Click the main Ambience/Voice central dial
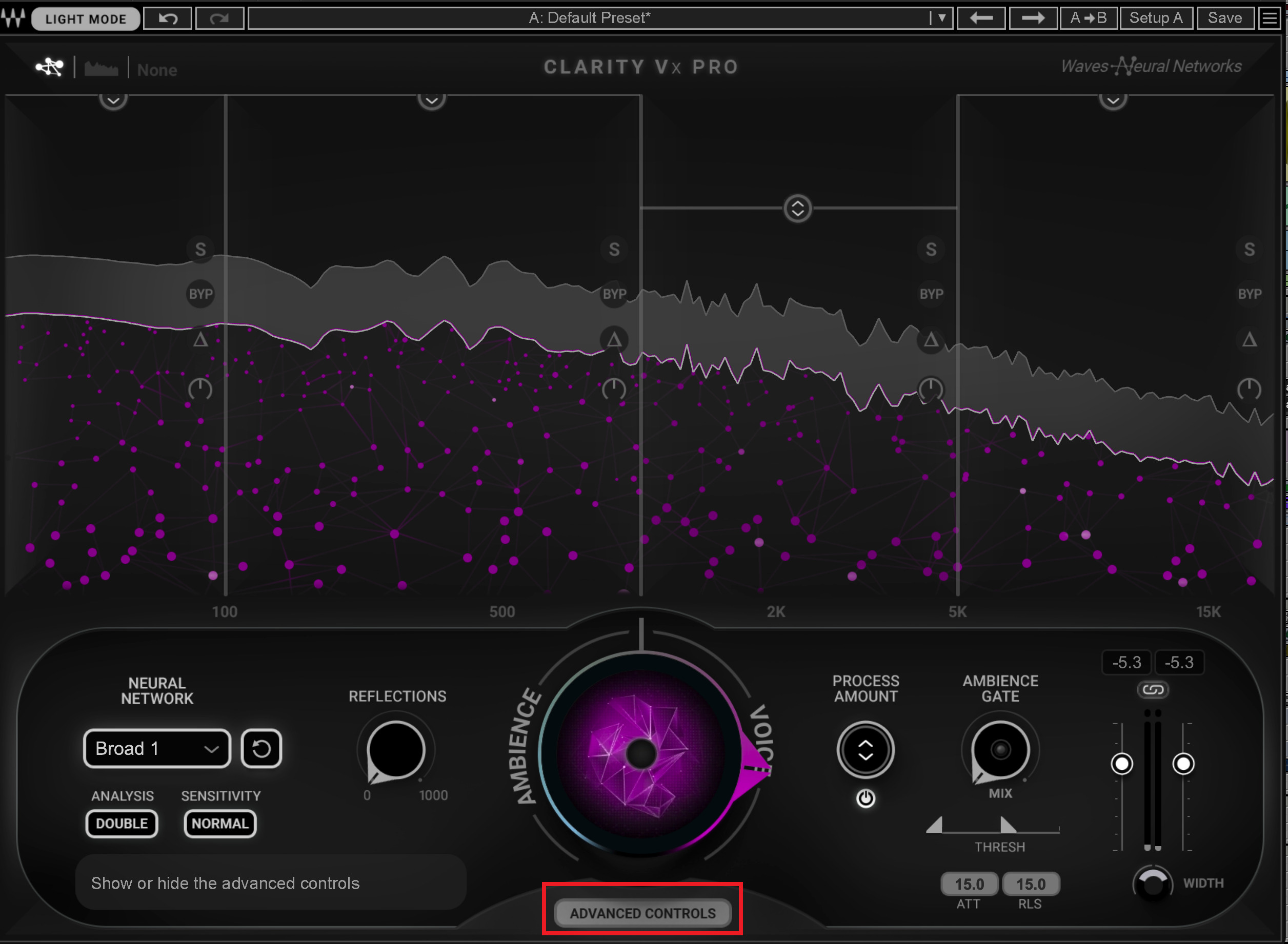Viewport: 1288px width, 944px height. [641, 754]
